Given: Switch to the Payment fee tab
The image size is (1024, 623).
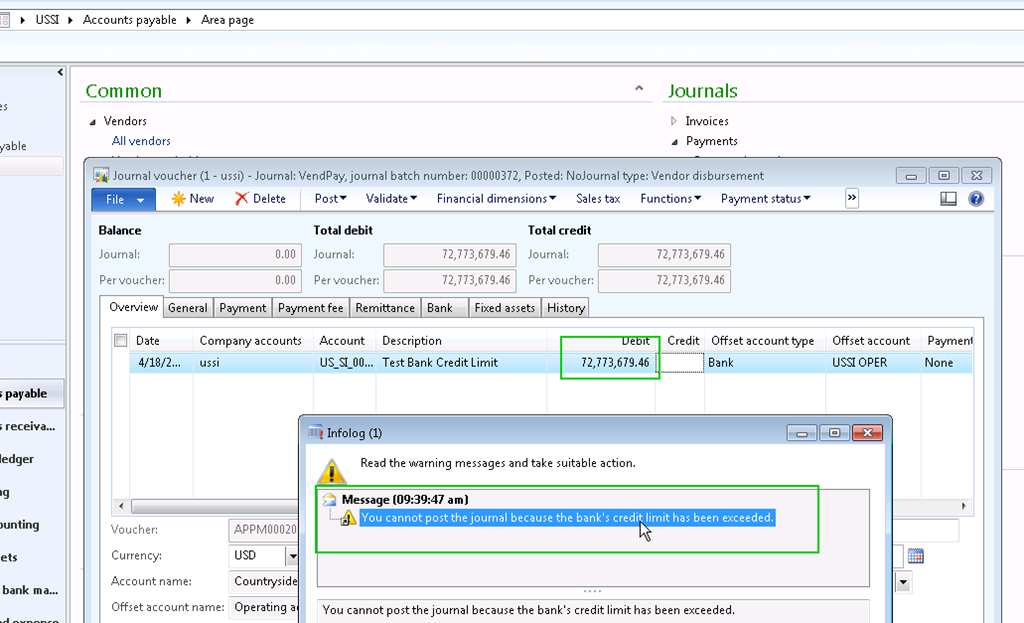Looking at the screenshot, I should (310, 308).
